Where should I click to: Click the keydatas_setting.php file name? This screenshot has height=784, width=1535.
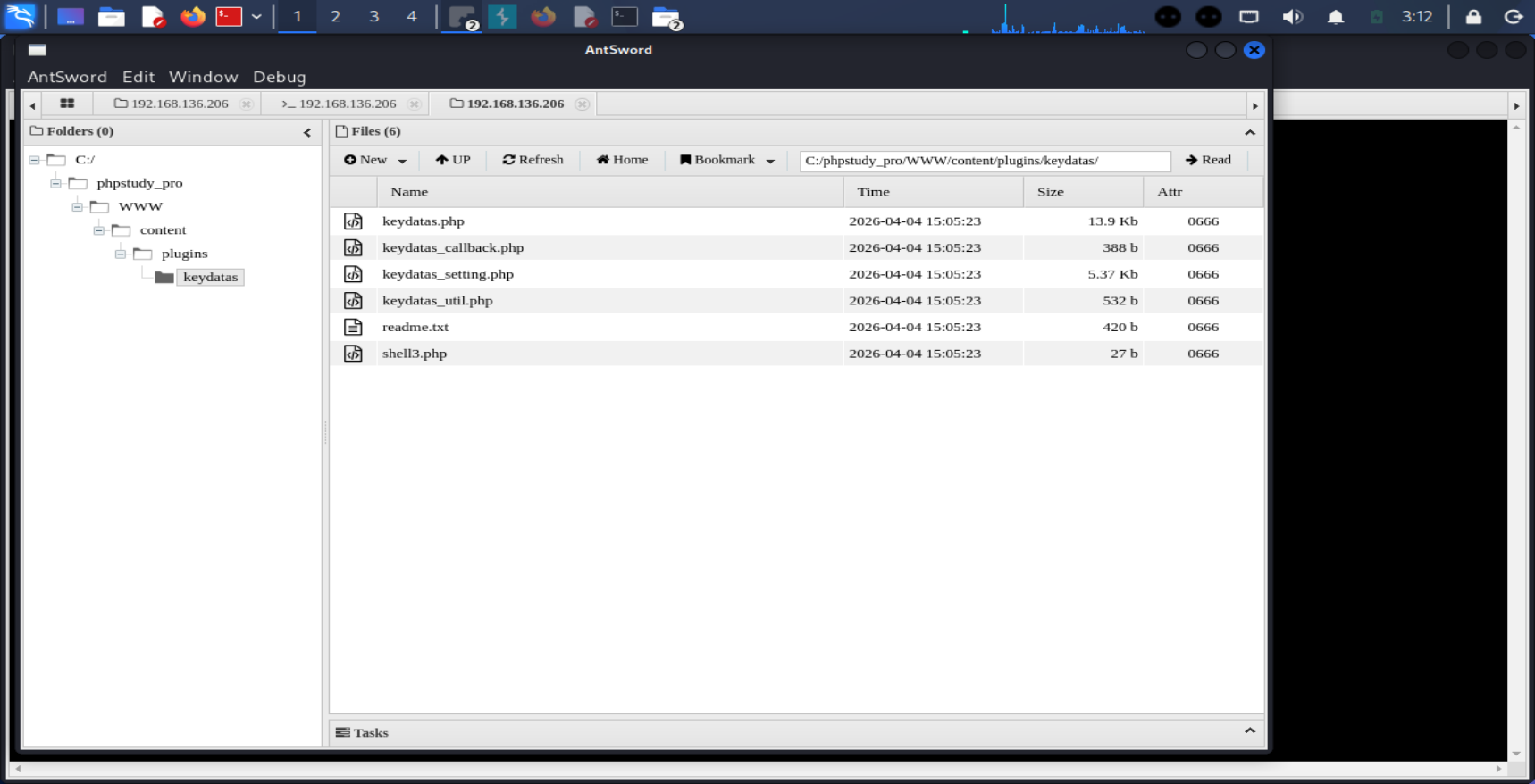(448, 274)
